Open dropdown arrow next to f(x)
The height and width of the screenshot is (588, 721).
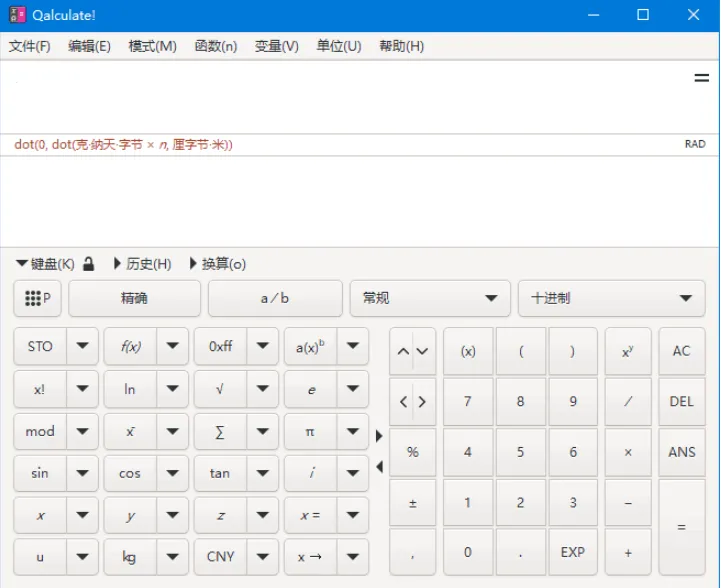click(x=172, y=346)
